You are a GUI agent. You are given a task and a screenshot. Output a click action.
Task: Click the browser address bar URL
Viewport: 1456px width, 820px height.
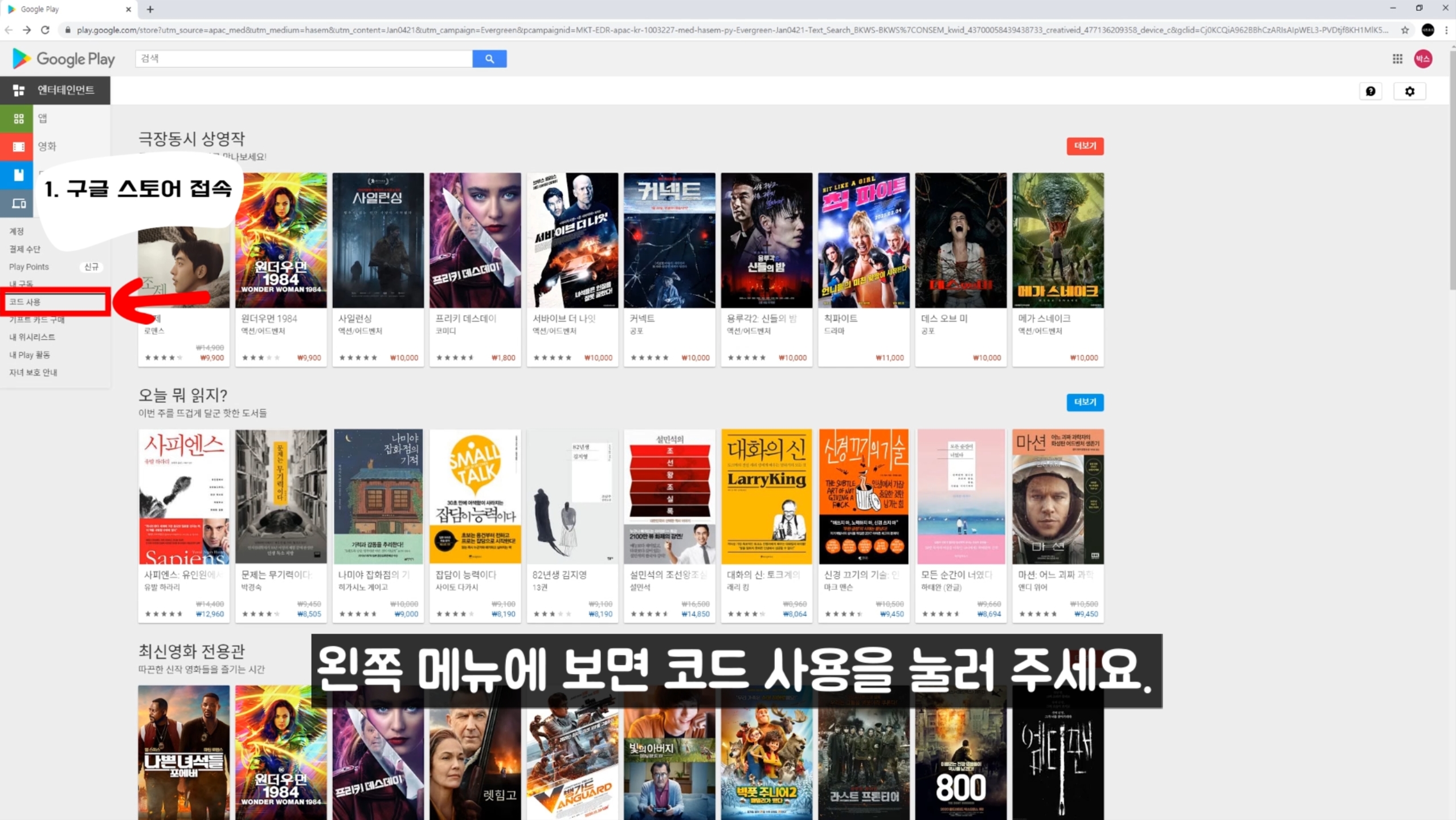pyautogui.click(x=732, y=30)
